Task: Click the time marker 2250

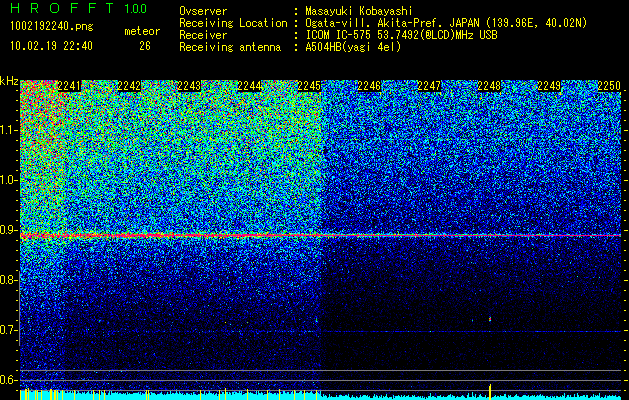Action: 609,86
